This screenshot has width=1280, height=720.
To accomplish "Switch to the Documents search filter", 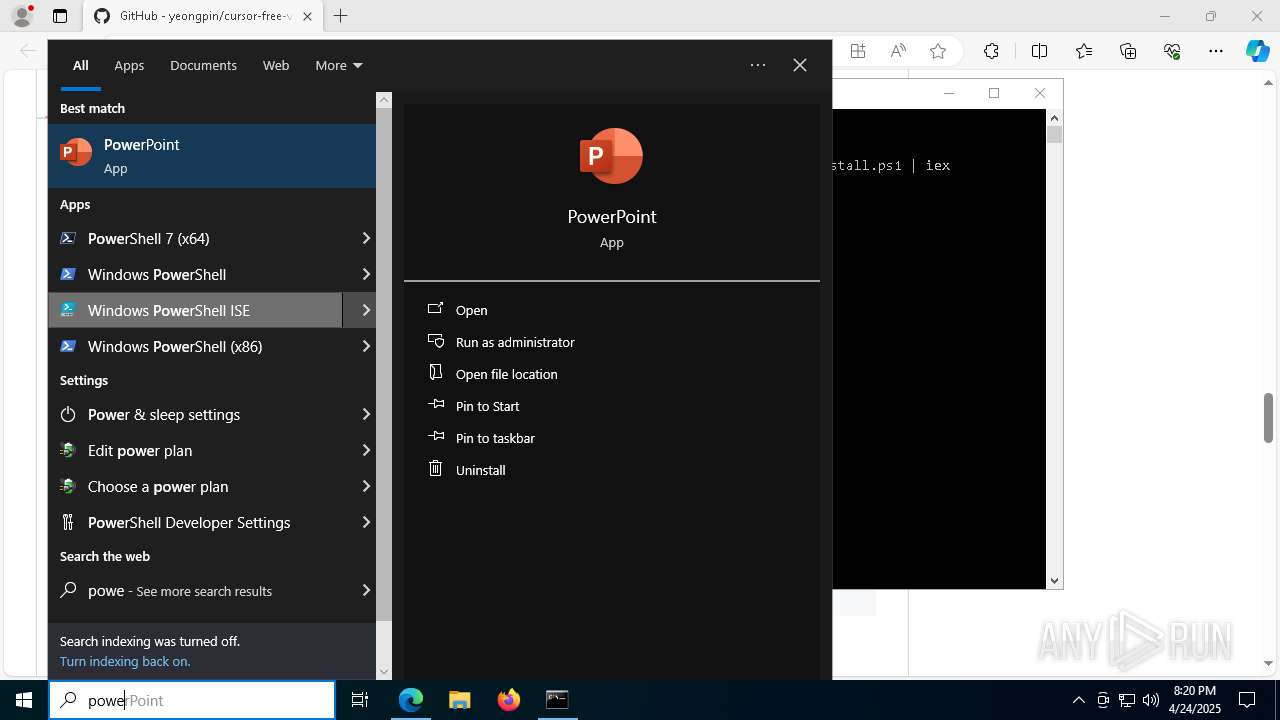I will (203, 65).
